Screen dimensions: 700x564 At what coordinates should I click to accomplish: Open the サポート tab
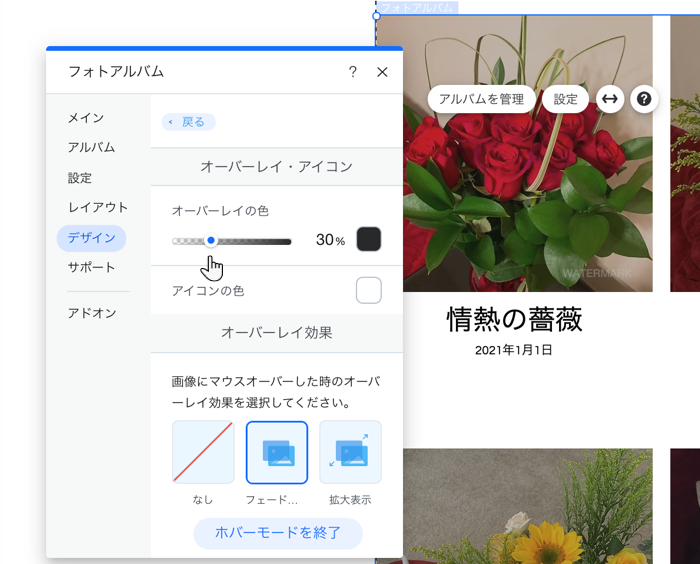point(91,267)
